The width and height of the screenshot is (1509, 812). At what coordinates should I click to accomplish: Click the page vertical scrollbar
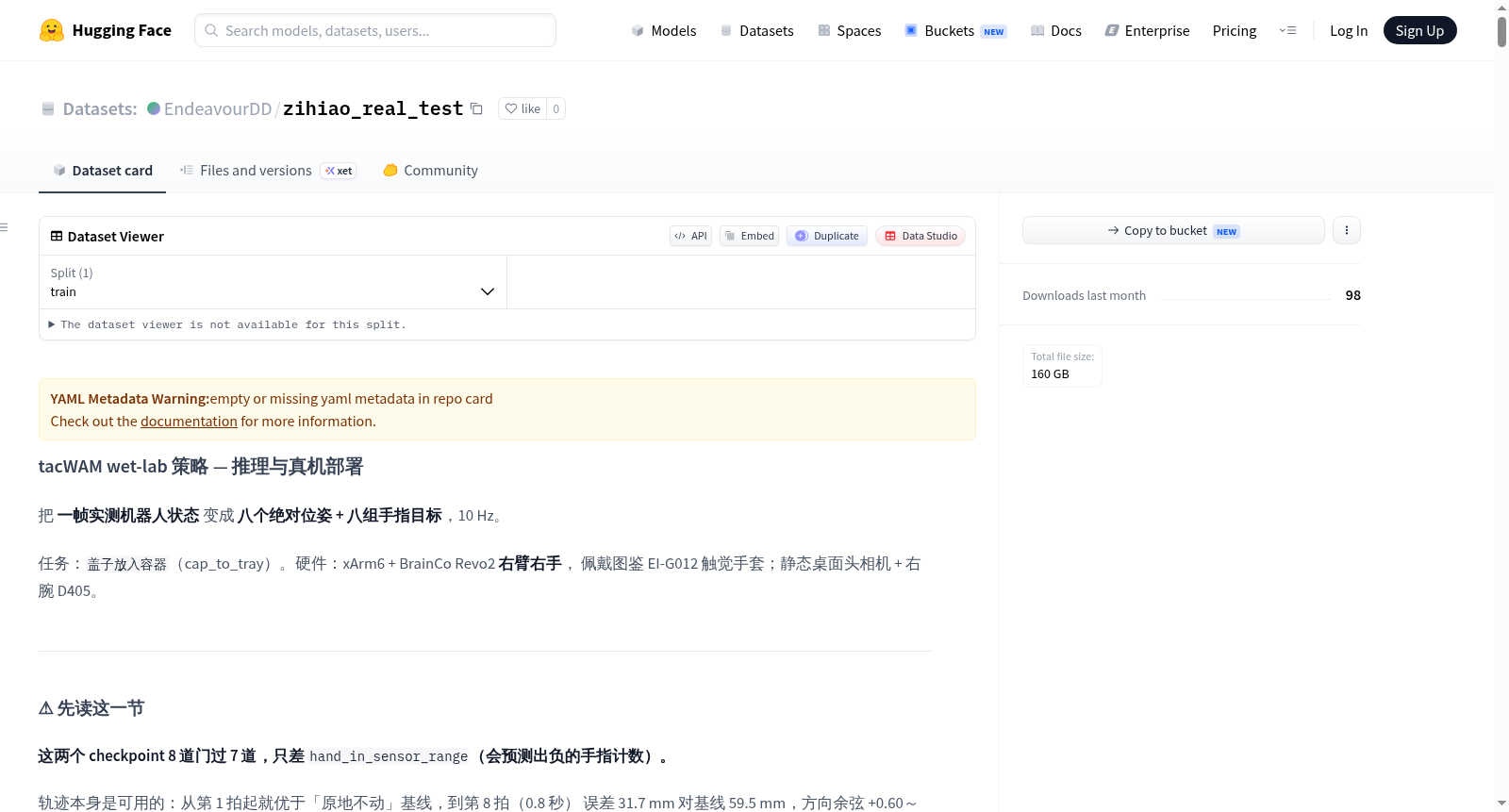click(x=1501, y=31)
